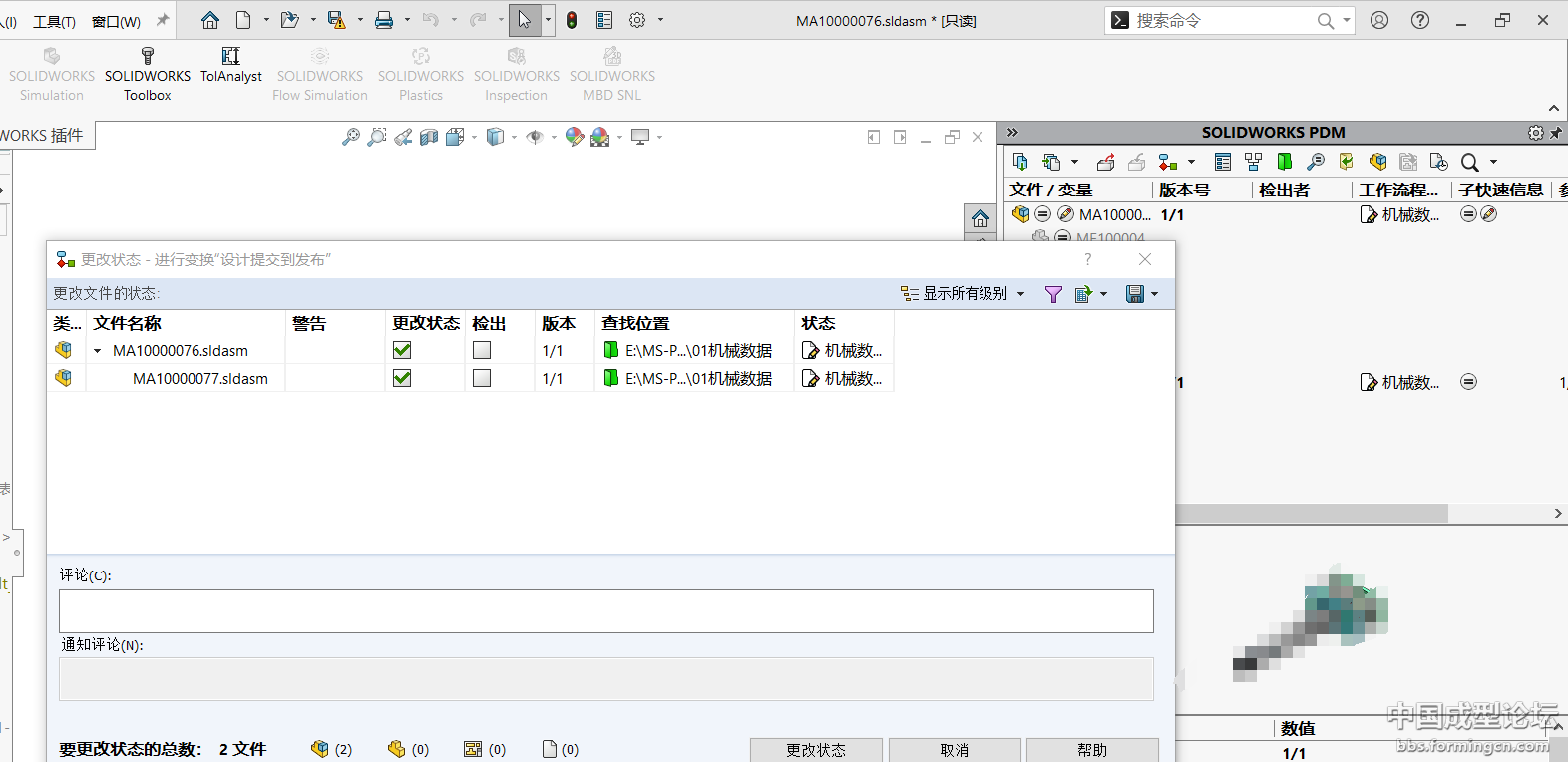Open the 窗口(W) menu

[116, 21]
